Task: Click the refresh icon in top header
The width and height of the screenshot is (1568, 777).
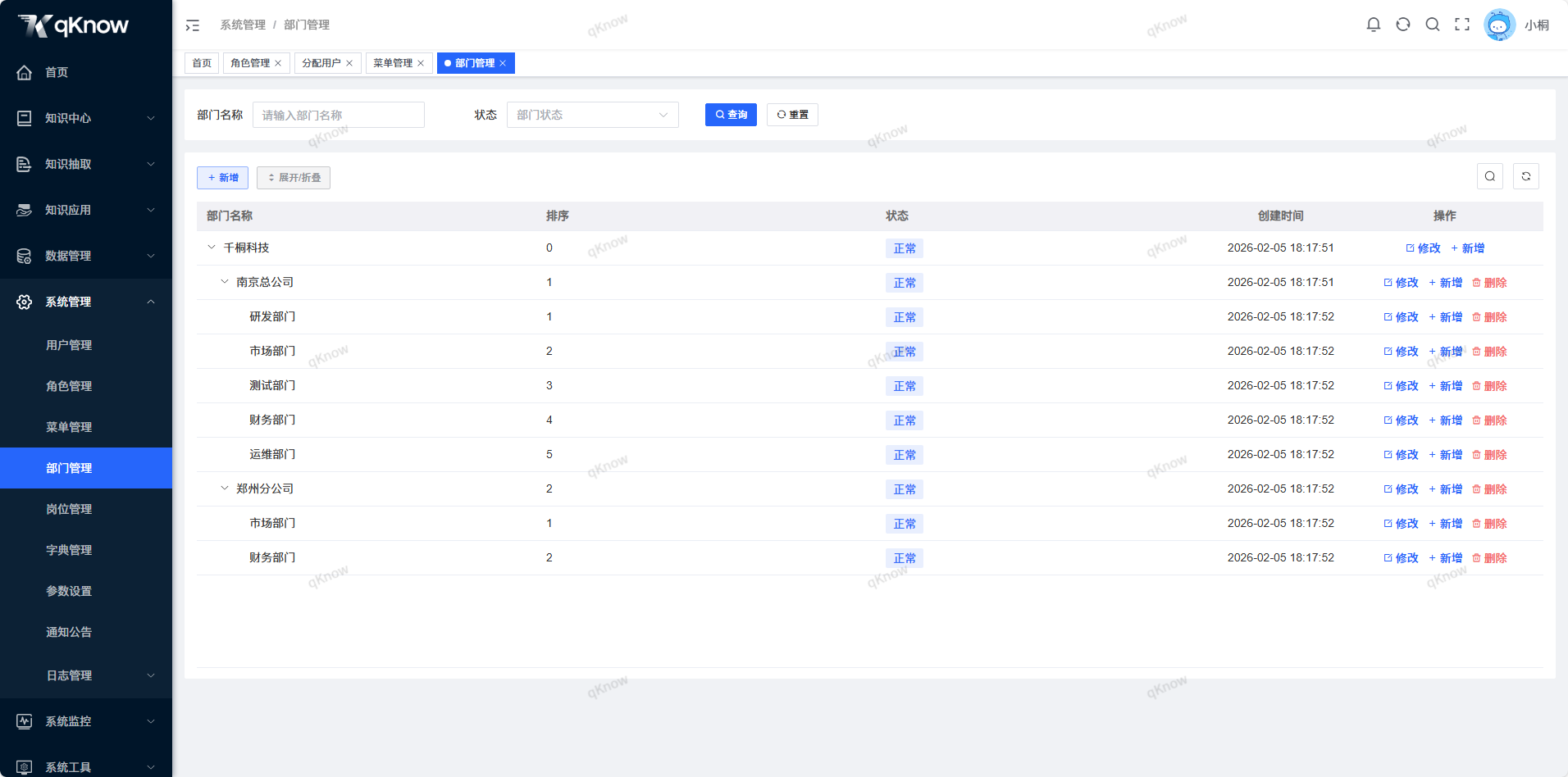Action: pyautogui.click(x=1403, y=25)
